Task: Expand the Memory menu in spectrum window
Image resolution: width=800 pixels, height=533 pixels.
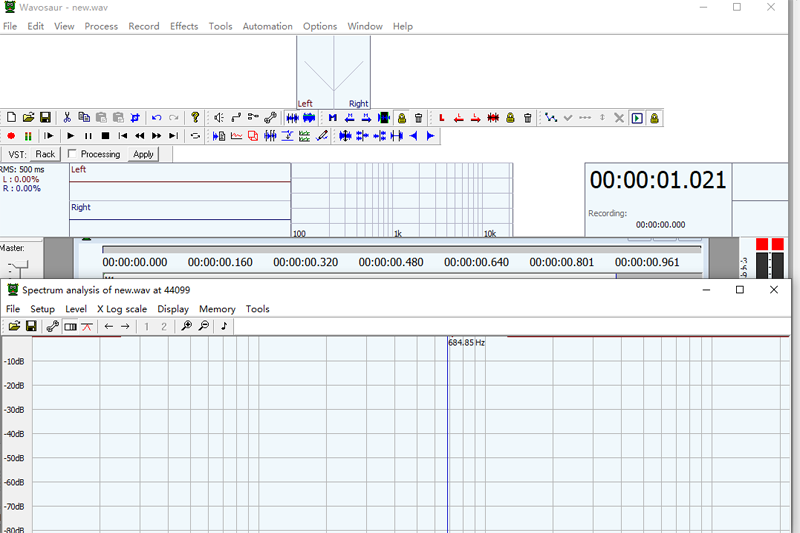Action: pos(217,309)
